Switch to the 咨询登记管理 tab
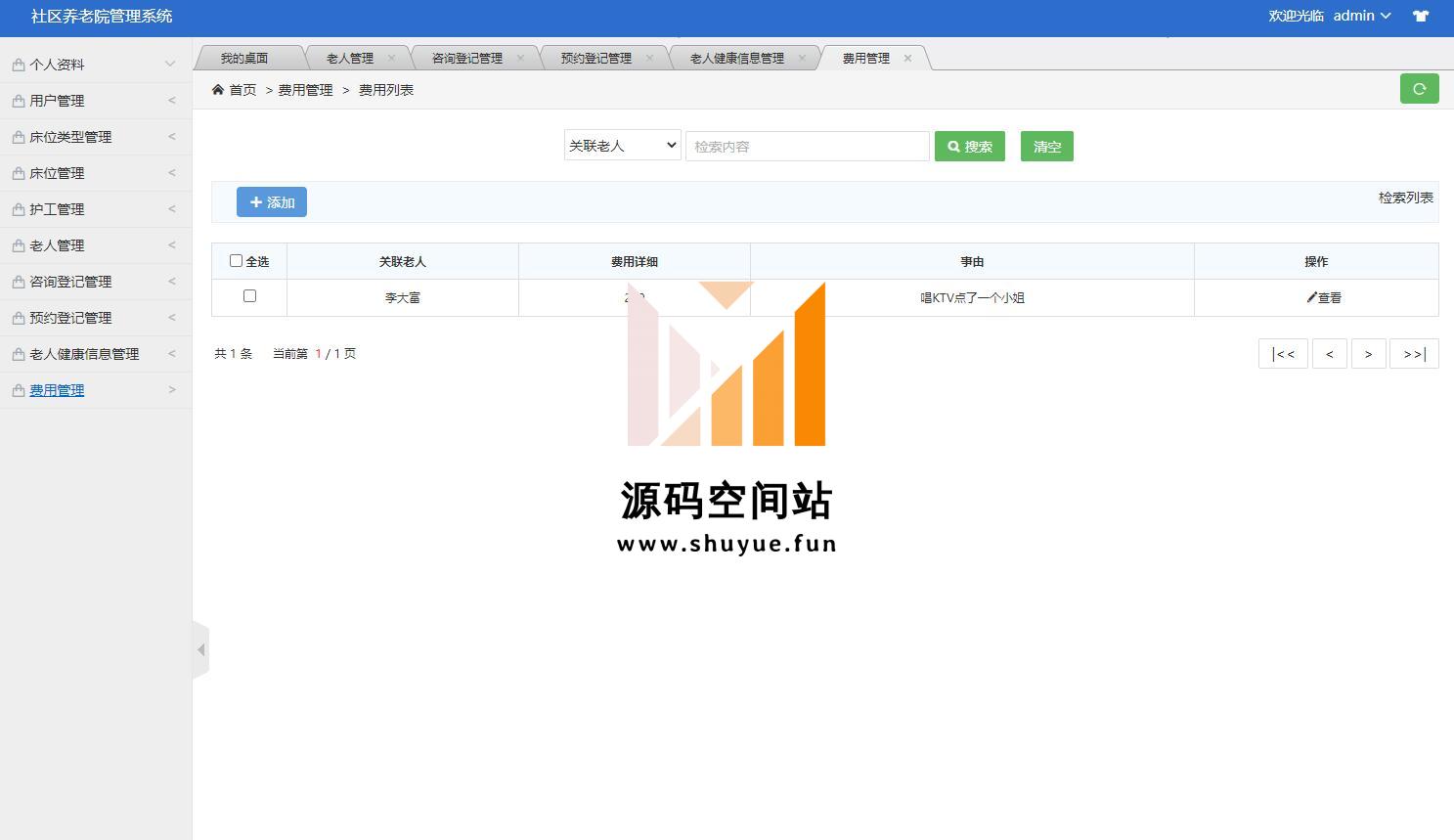Image resolution: width=1454 pixels, height=840 pixels. [x=467, y=58]
